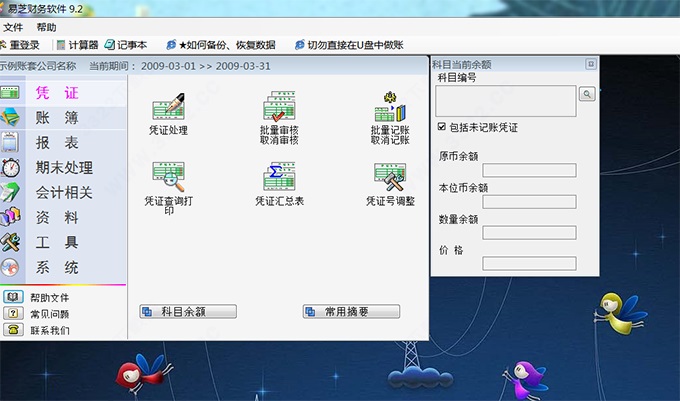
Task: Click the 联系我们 telephone icon
Action: point(13,330)
